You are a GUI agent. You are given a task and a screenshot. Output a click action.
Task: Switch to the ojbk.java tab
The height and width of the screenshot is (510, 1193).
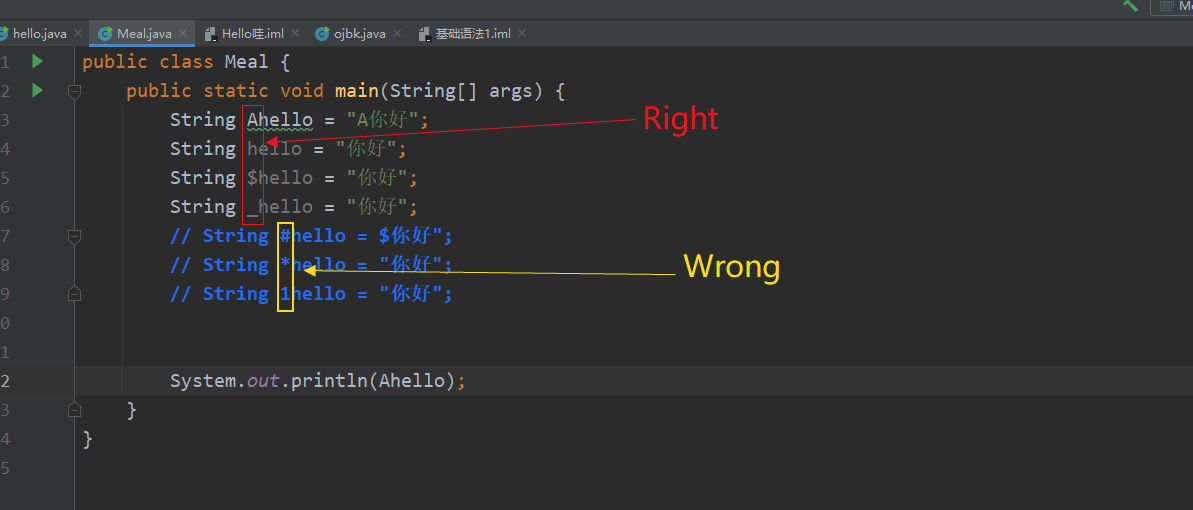tap(359, 33)
